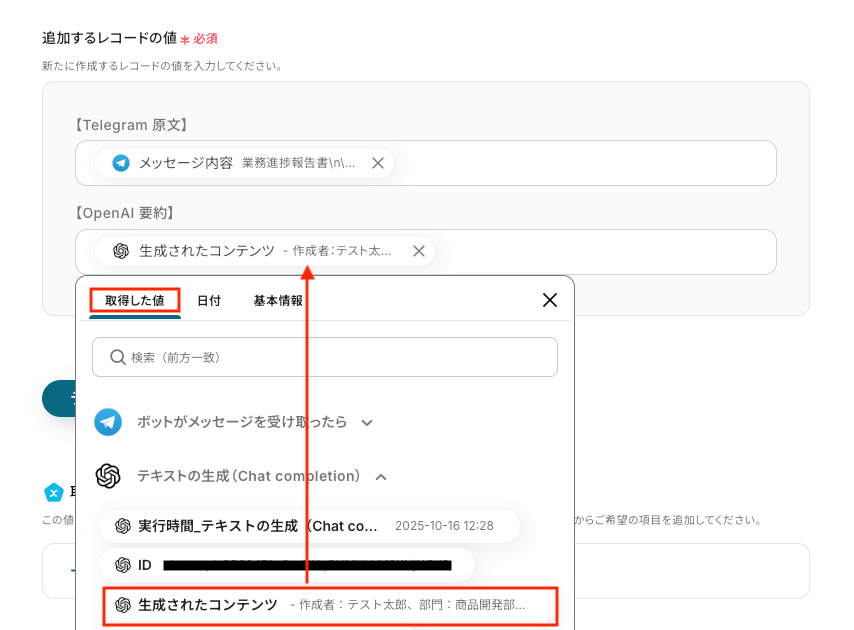This screenshot has height=630, width=854.
Task: Click the 追加するレコードの値 heading
Action: tap(109, 38)
